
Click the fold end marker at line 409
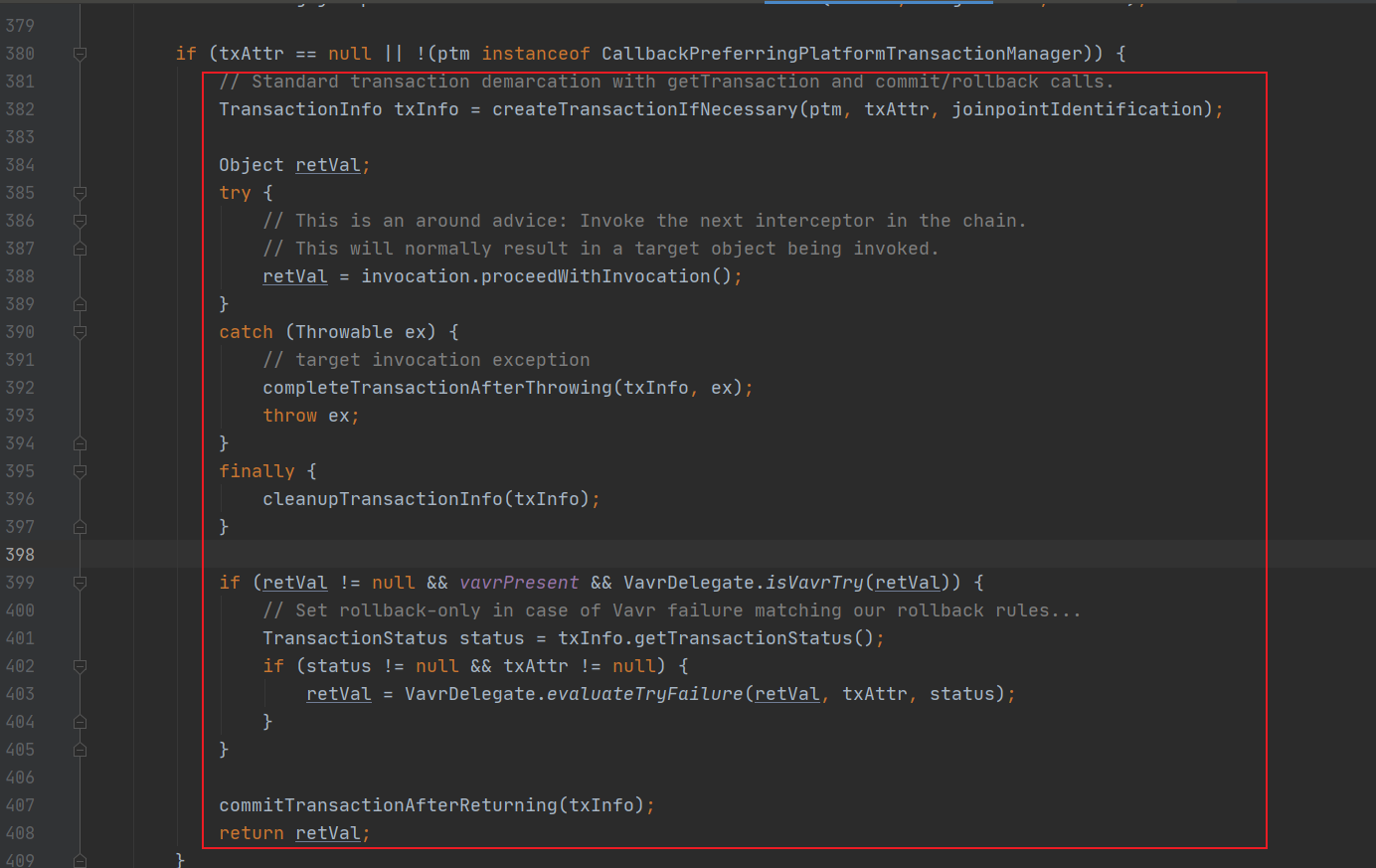[x=81, y=861]
